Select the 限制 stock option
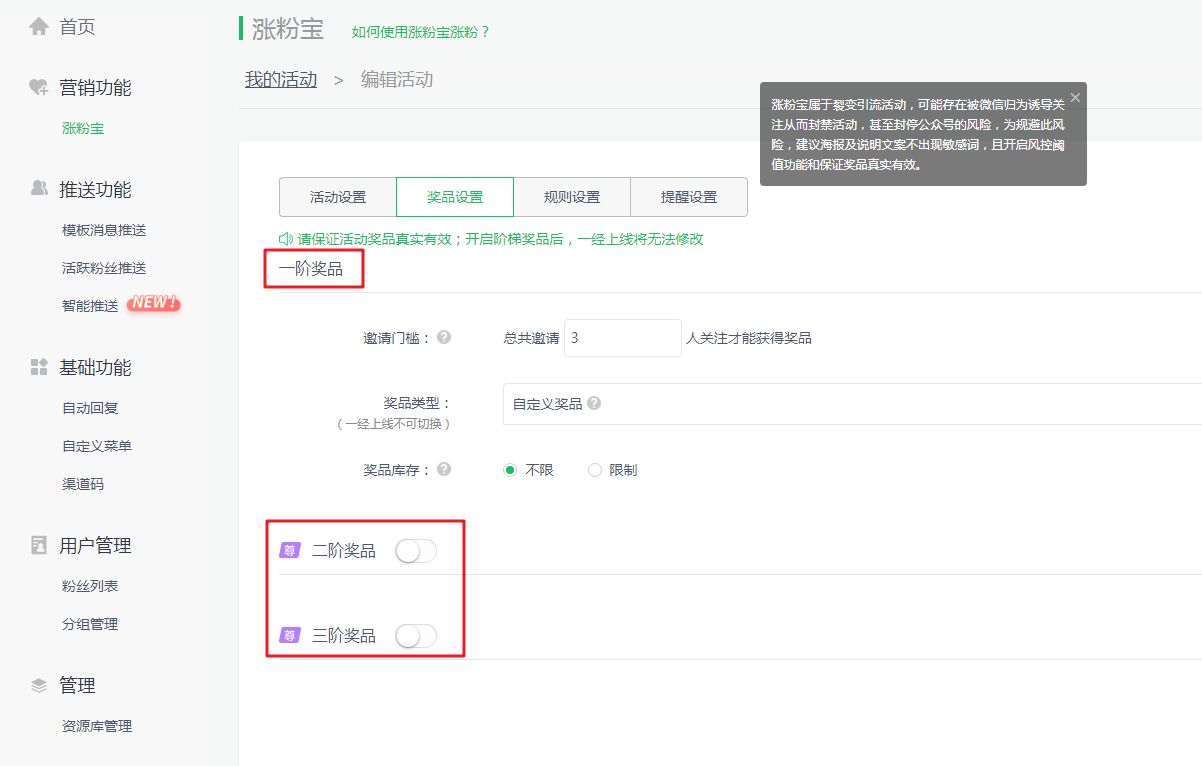The height and width of the screenshot is (766, 1202). point(595,469)
